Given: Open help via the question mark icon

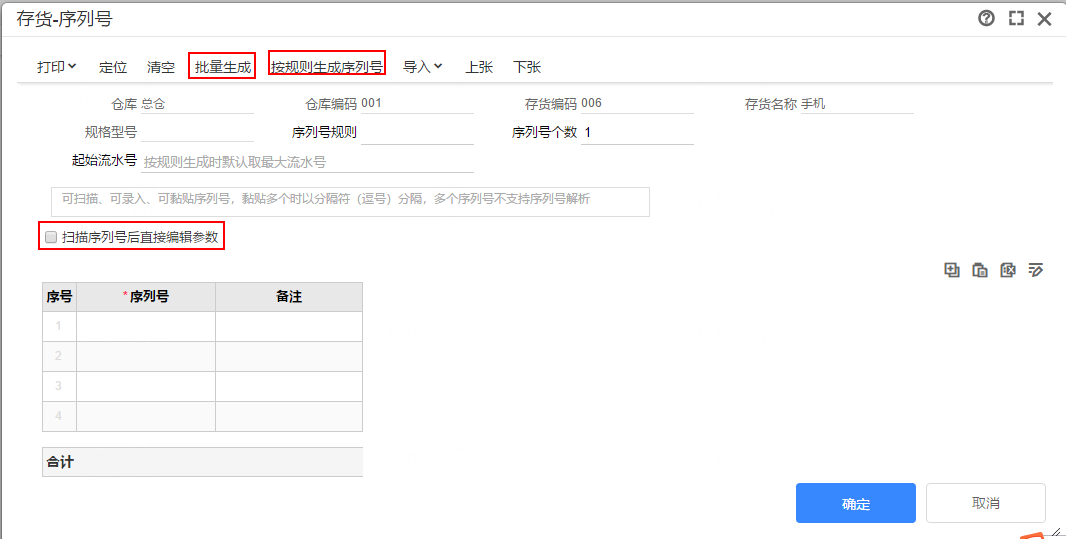Looking at the screenshot, I should pos(986,18).
